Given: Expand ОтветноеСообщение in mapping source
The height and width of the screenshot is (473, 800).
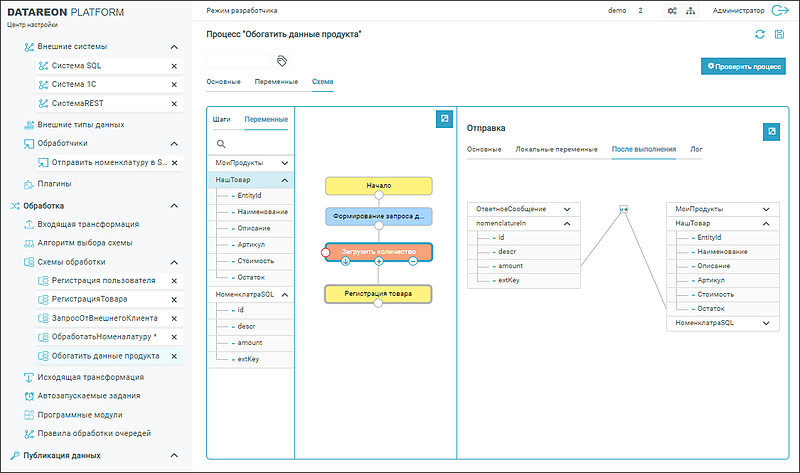Looking at the screenshot, I should (x=567, y=209).
